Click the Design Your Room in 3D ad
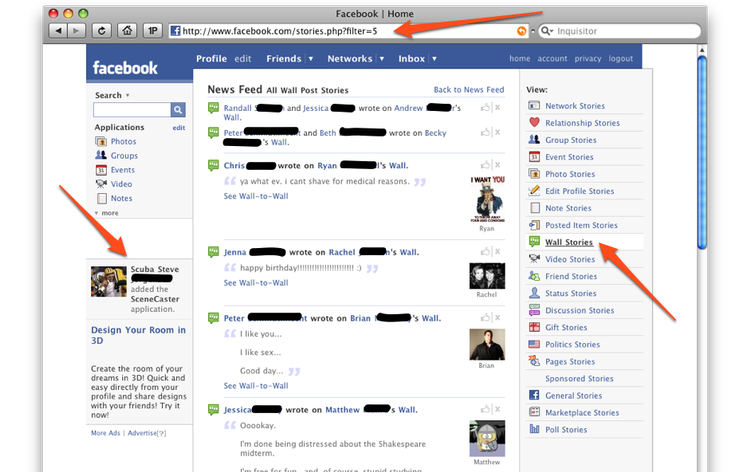 point(138,335)
